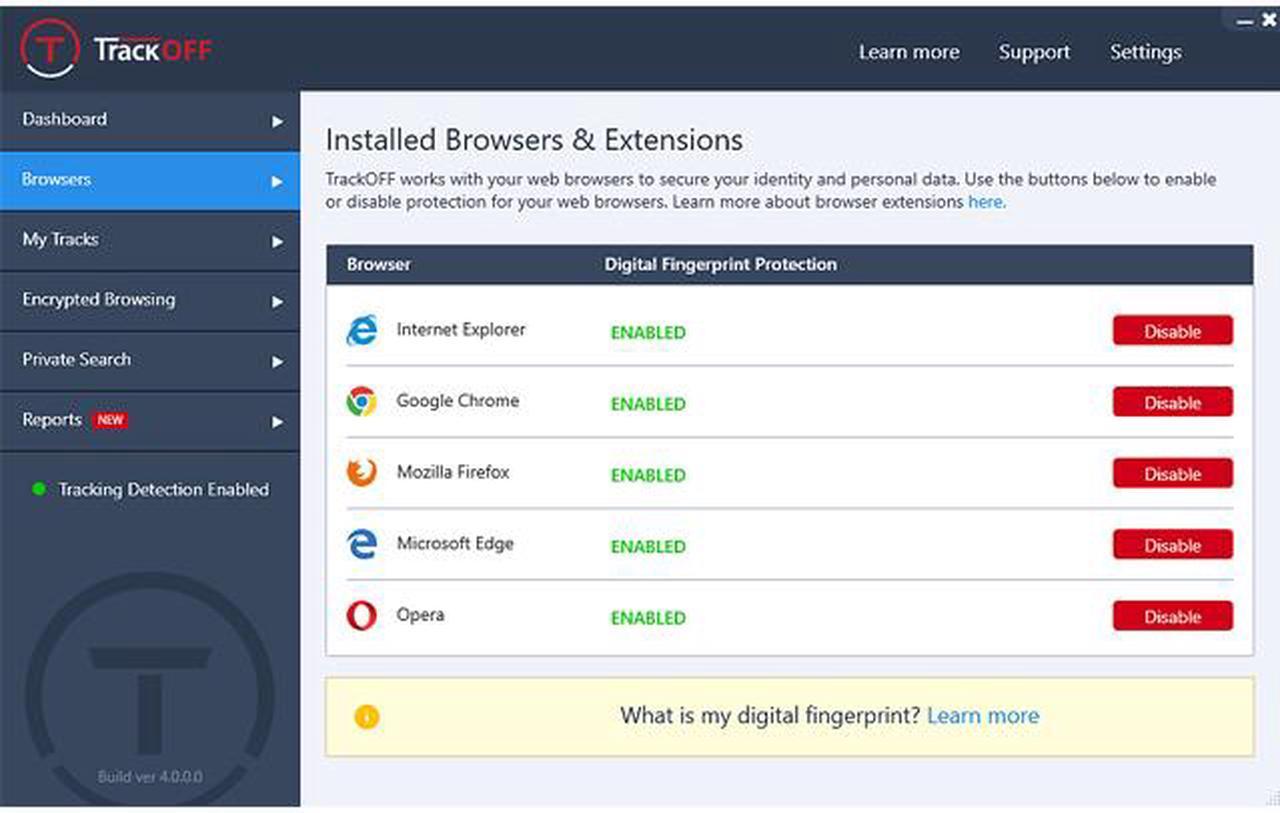Click the Google Chrome browser icon
This screenshot has width=1280, height=813.
361,401
